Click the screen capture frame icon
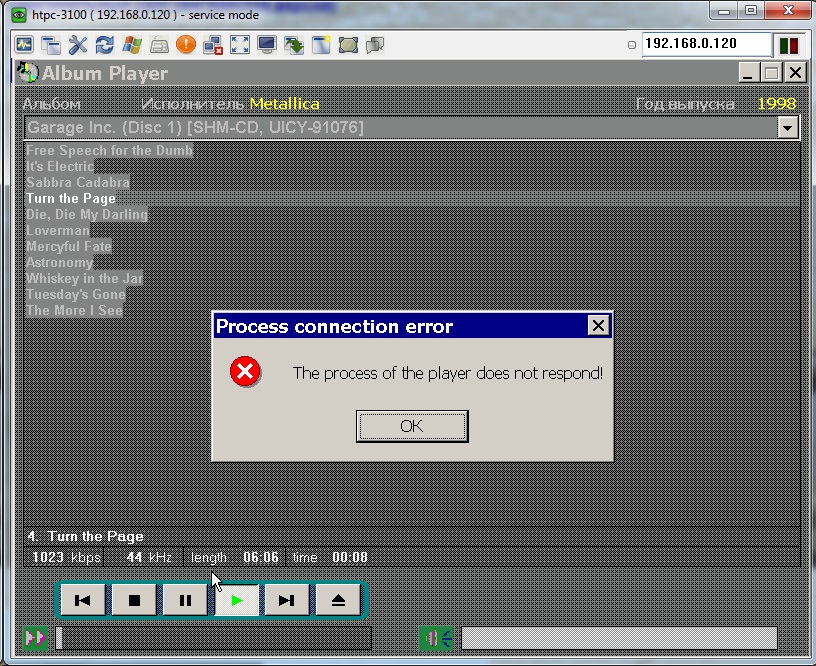Image resolution: width=816 pixels, height=666 pixels. tap(348, 45)
